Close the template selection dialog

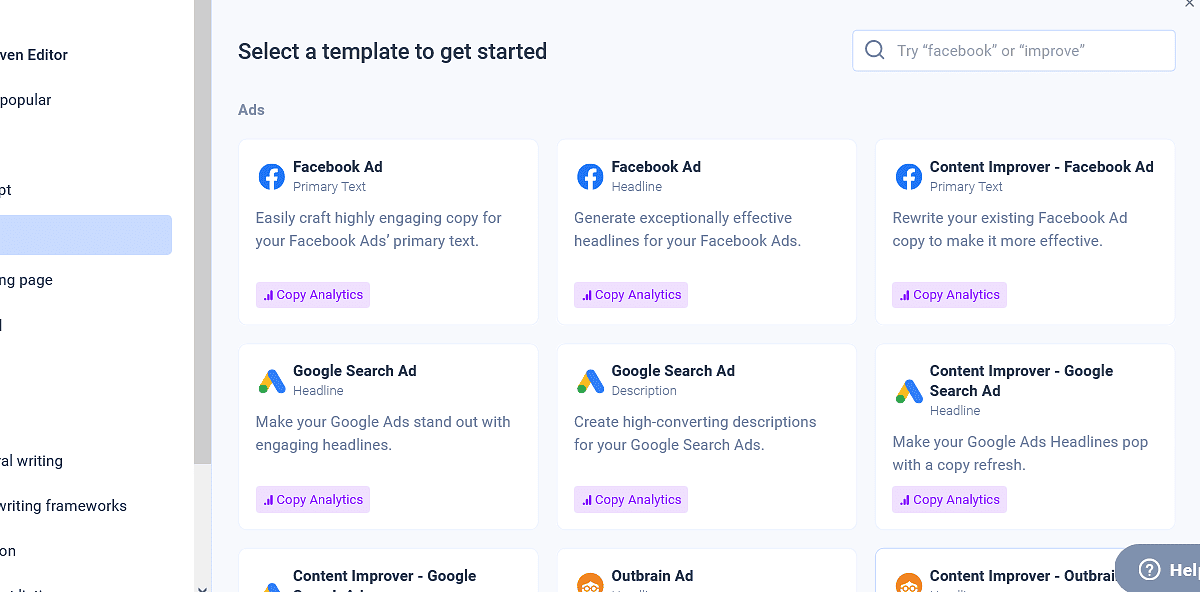[1189, 4]
